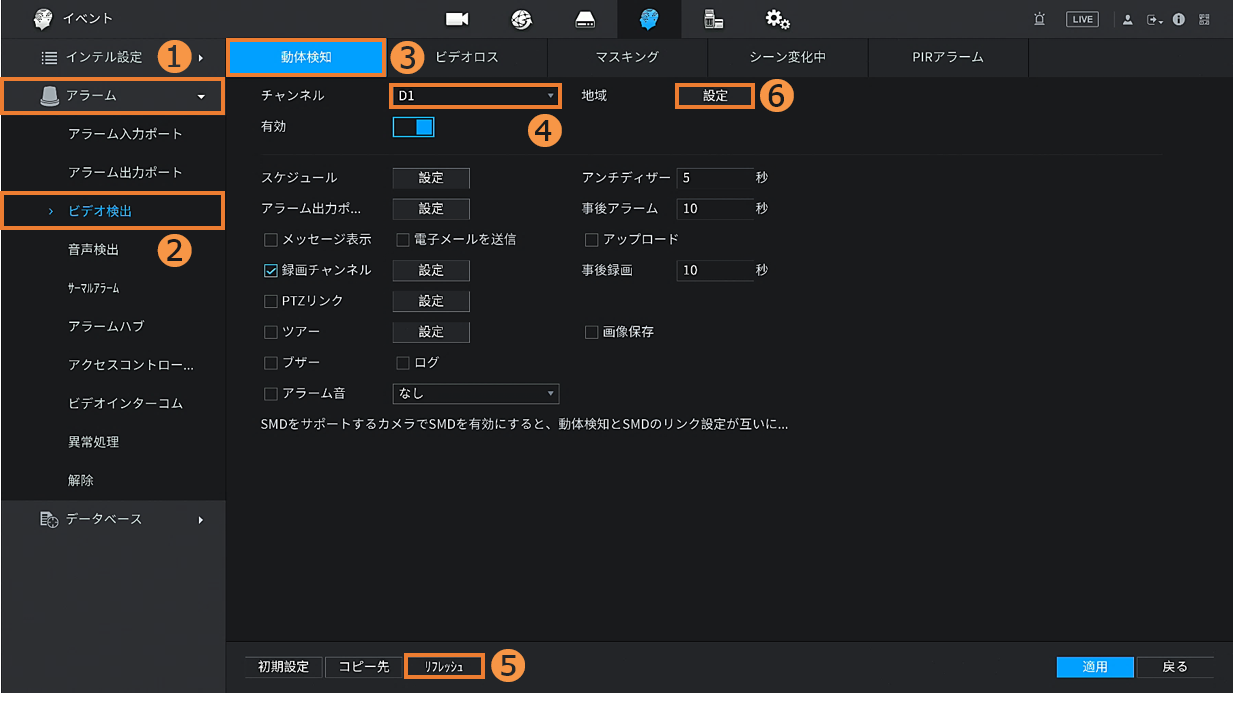Viewport: 1233px width, 715px height.
Task: Click the user account icon
Action: pos(1128,19)
